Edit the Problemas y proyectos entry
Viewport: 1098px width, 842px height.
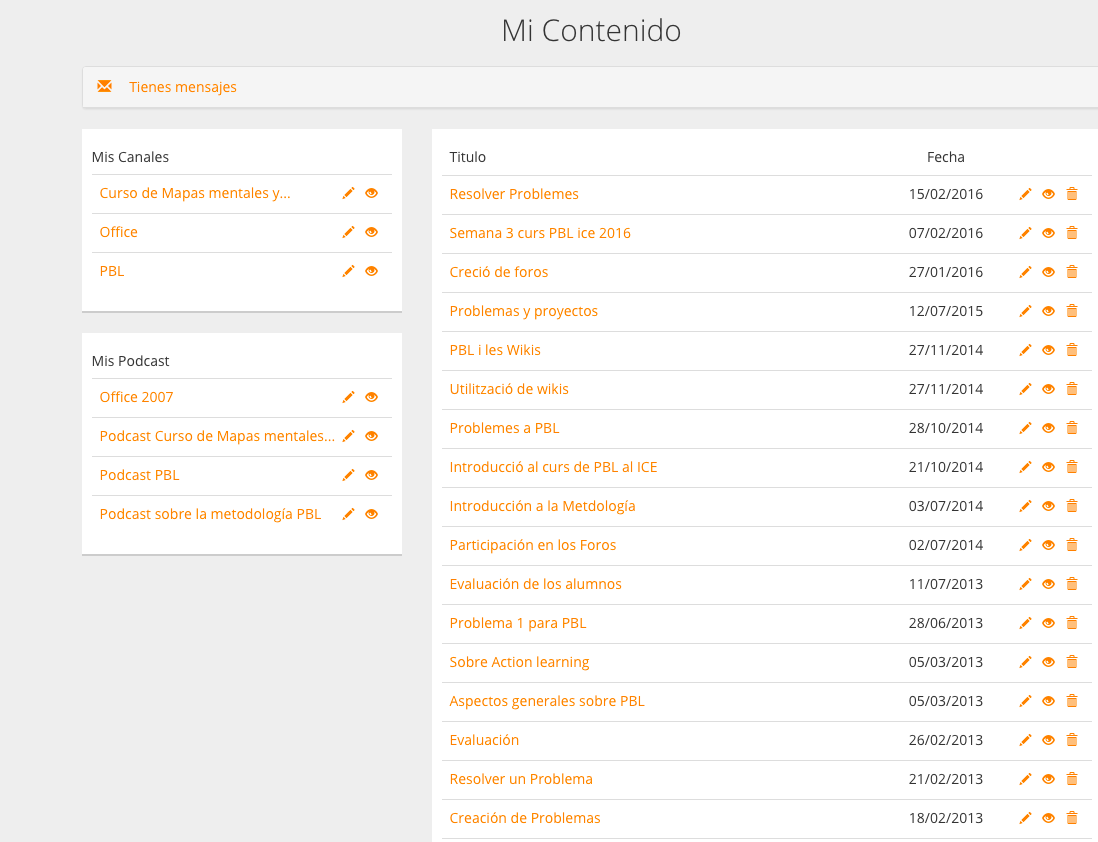(1025, 312)
